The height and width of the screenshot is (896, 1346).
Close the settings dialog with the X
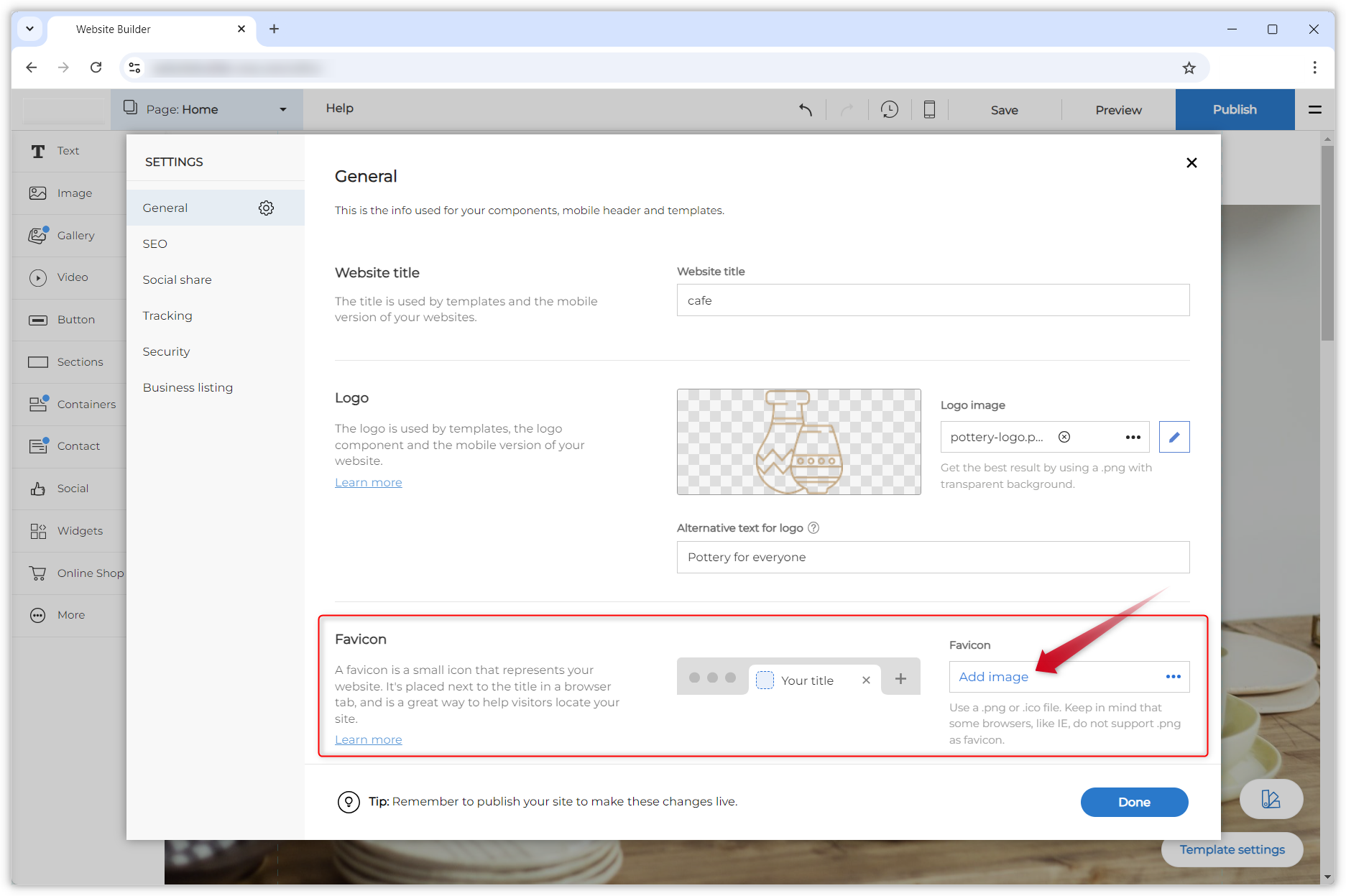click(1191, 163)
